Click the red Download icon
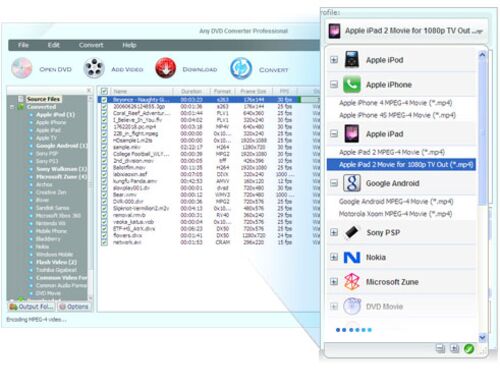Screen dimensions: 500x386 165,68
